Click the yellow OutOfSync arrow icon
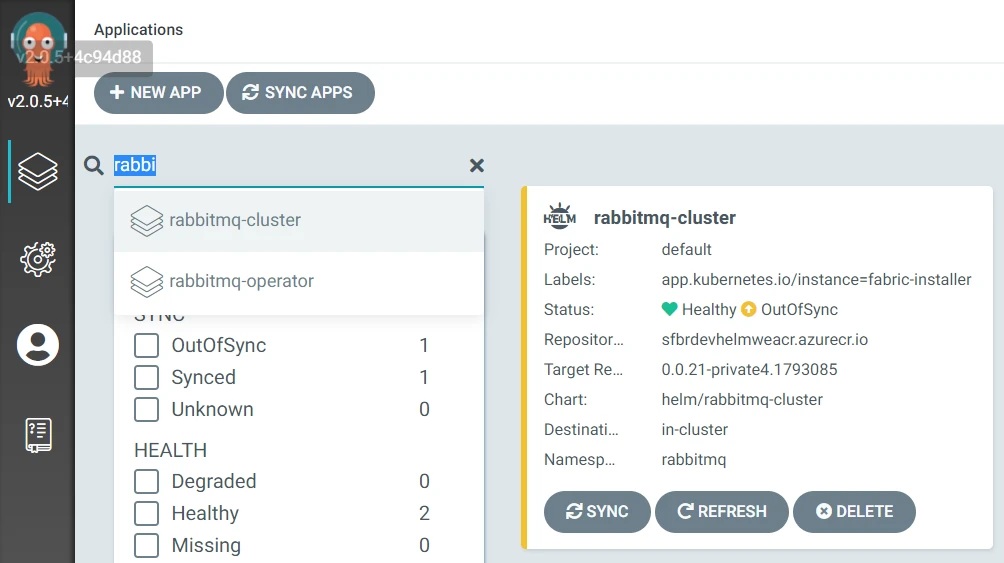 pyautogui.click(x=749, y=309)
